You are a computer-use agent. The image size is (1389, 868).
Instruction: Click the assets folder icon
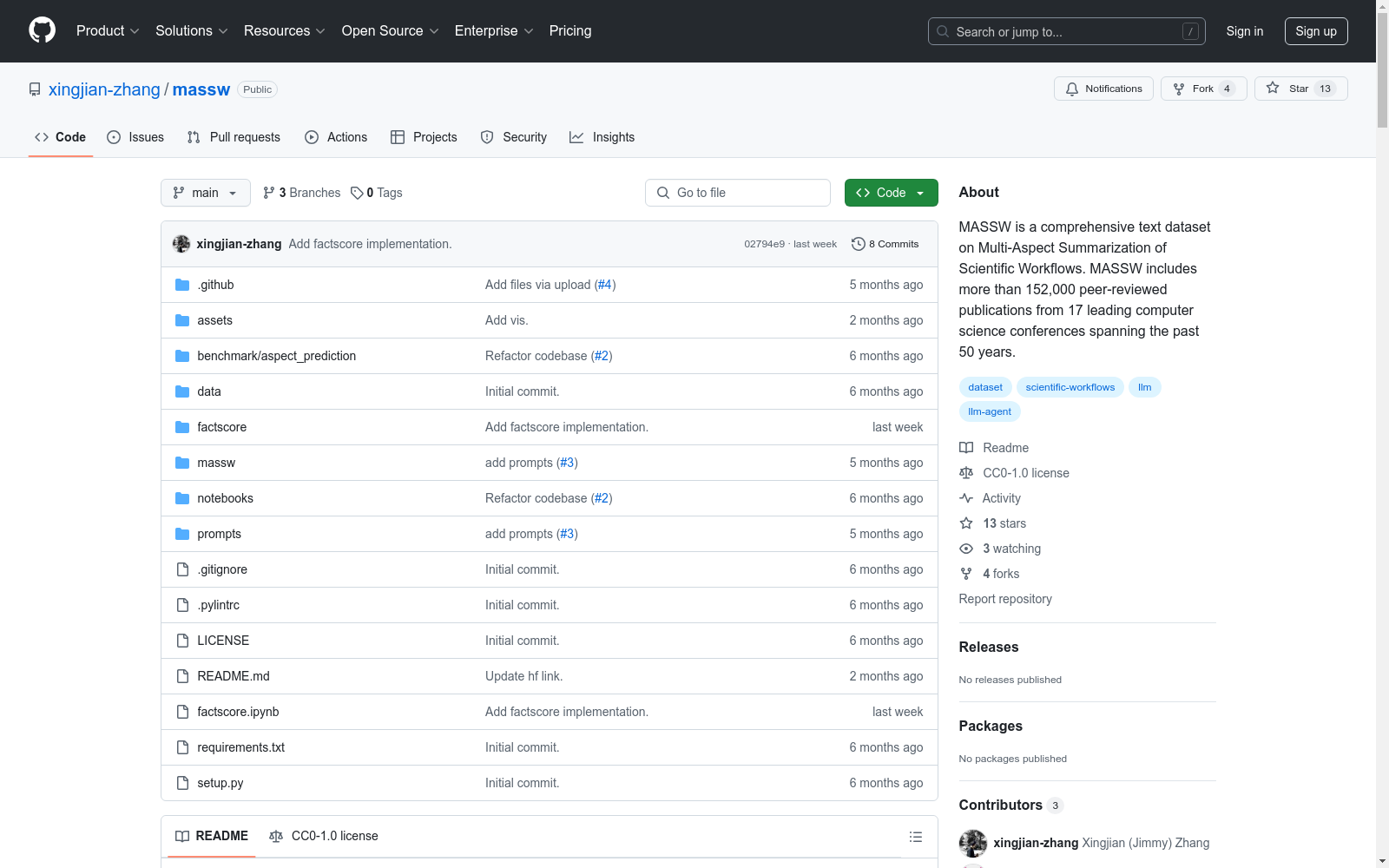point(182,320)
